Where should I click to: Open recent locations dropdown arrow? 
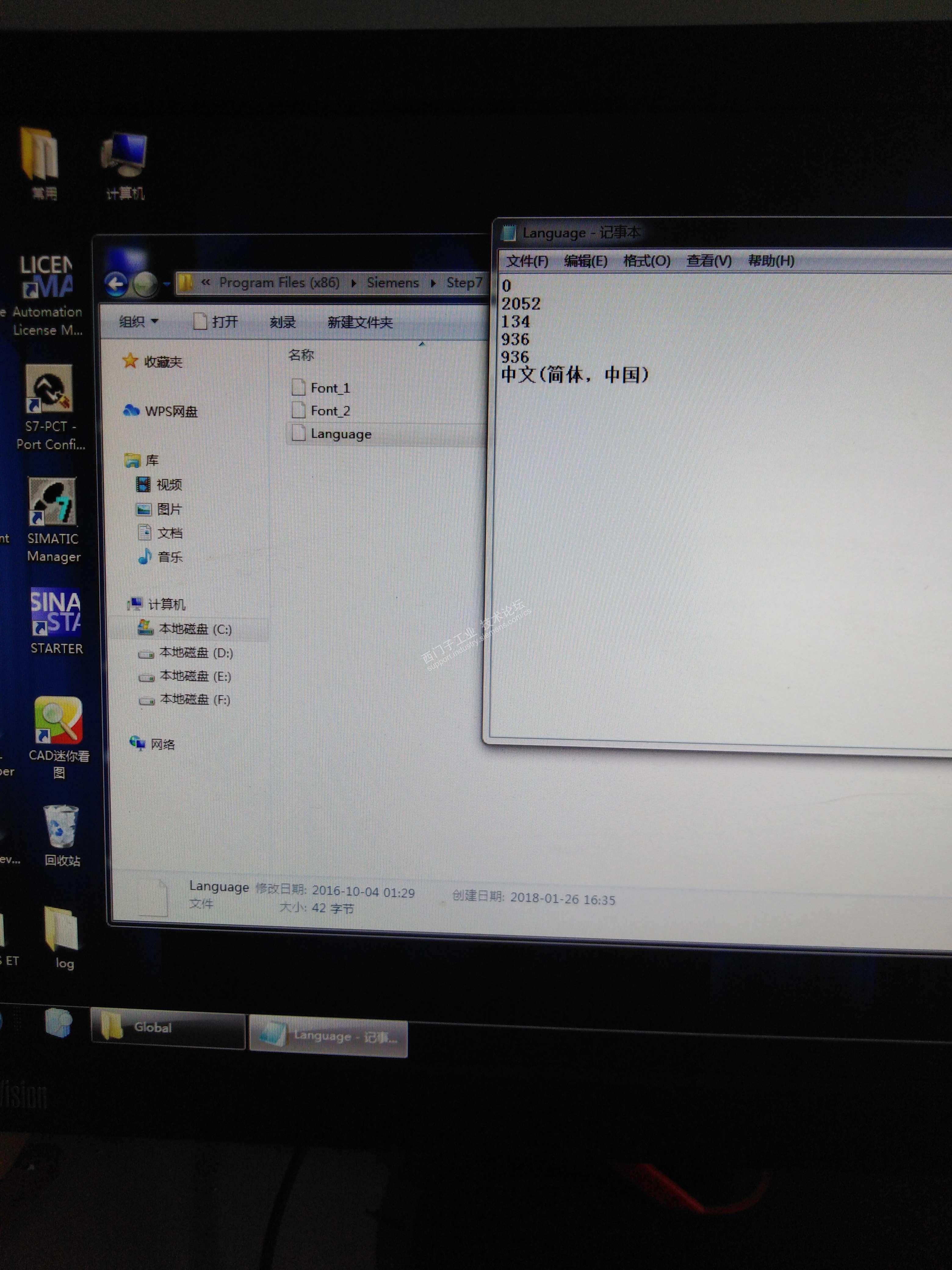pyautogui.click(x=166, y=284)
